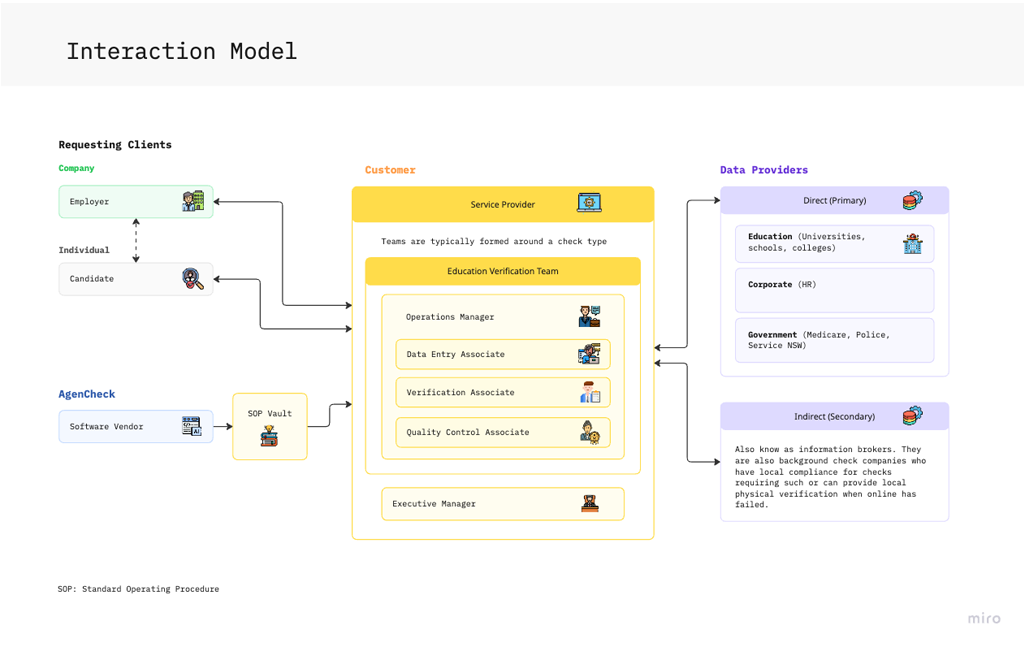The image size is (1024, 661).
Task: Click the Candidate magnifier icon
Action: (193, 279)
